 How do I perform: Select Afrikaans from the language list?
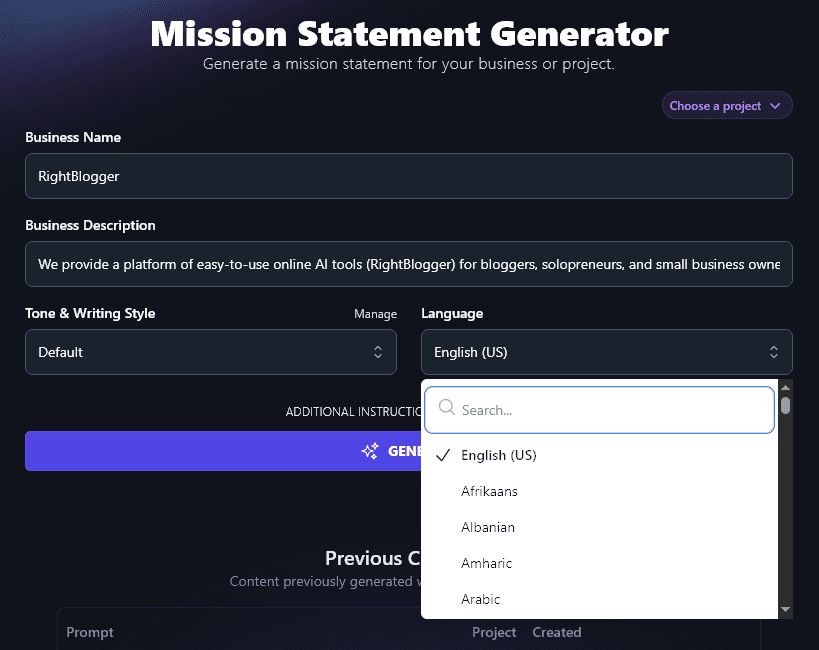489,491
